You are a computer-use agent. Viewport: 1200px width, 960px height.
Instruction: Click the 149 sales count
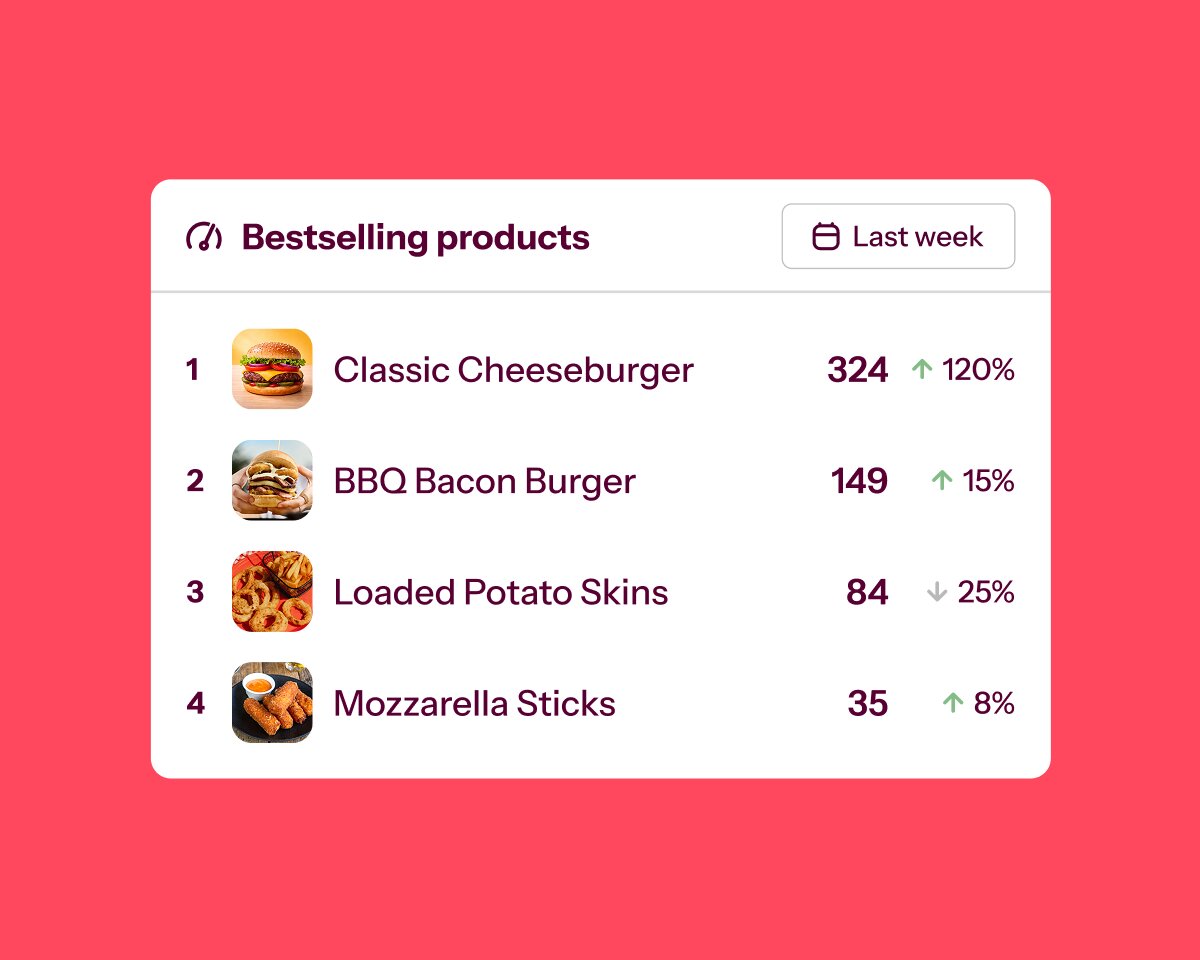859,482
